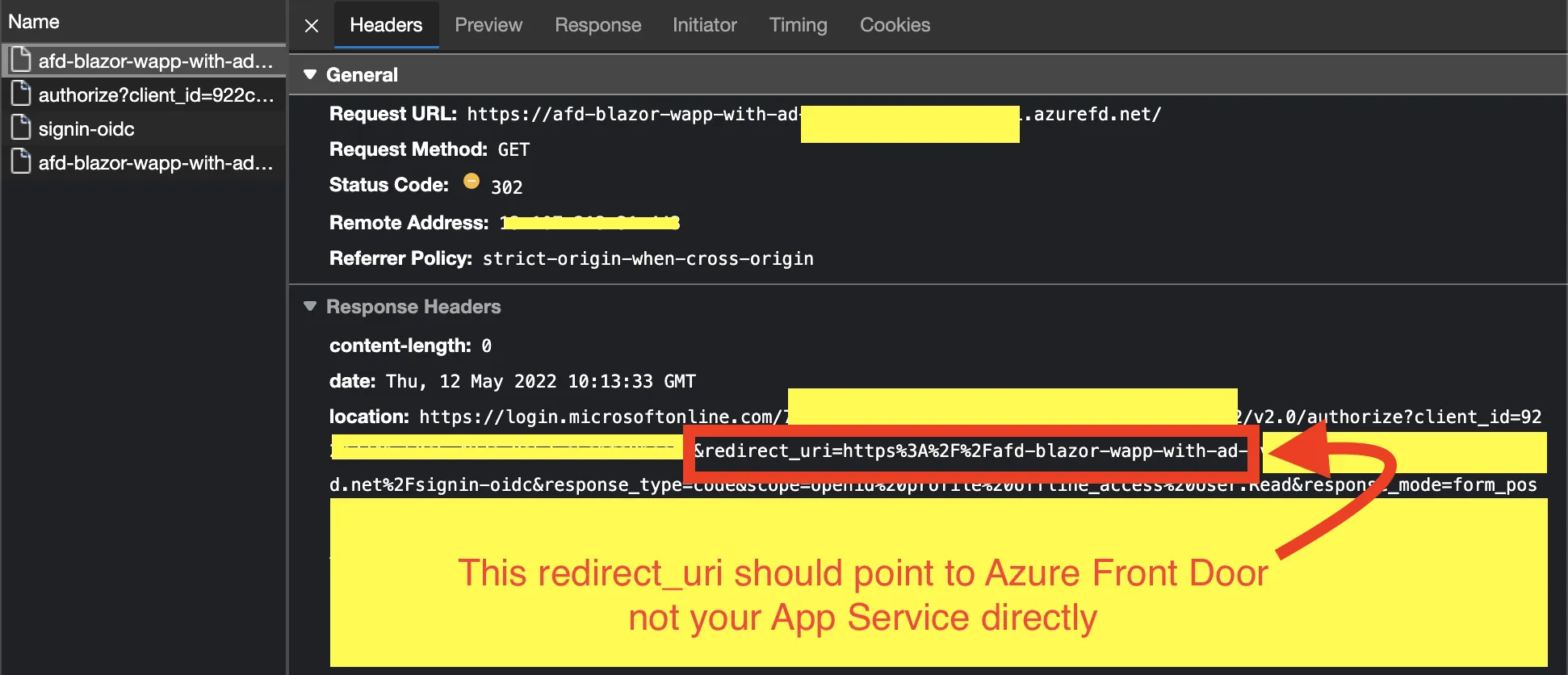Click the Name column header
This screenshot has width=1568, height=675.
[x=34, y=22]
